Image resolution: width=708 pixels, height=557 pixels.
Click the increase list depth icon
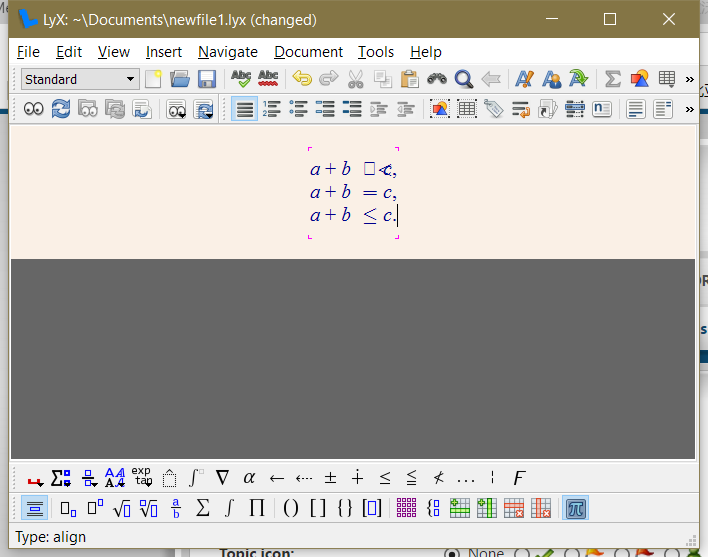pyautogui.click(x=379, y=109)
